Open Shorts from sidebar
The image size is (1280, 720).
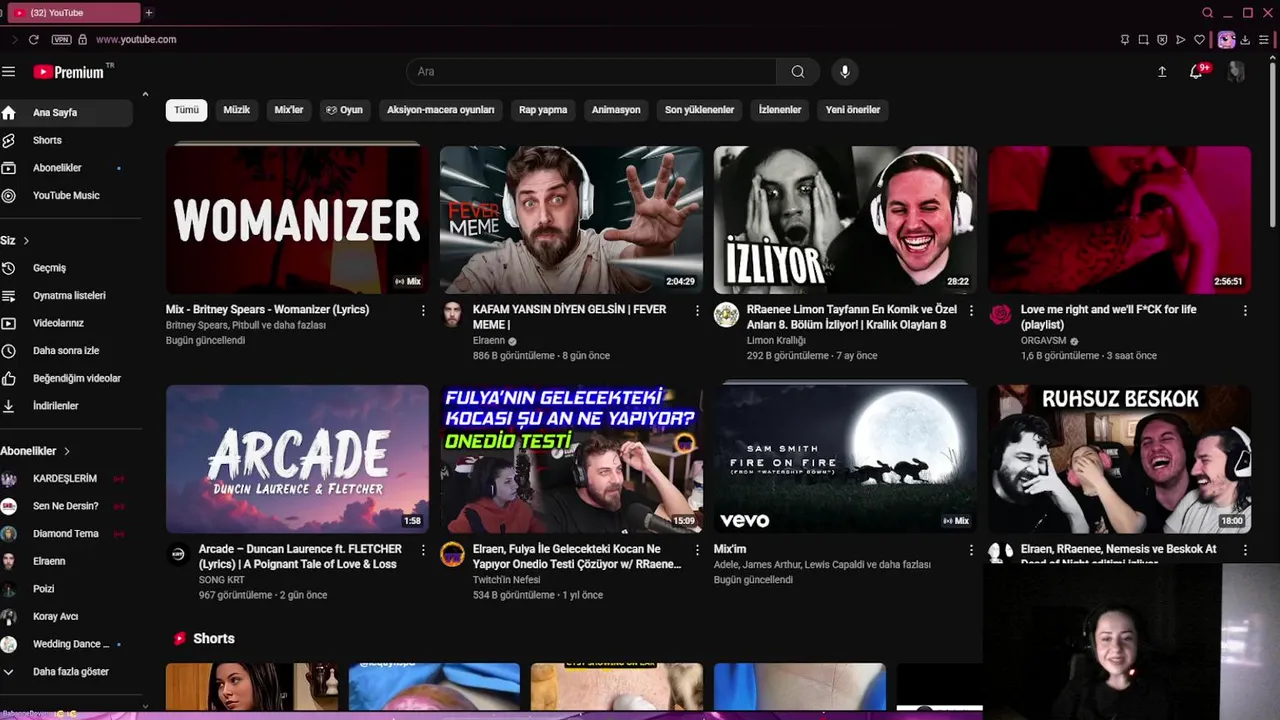tap(66, 141)
